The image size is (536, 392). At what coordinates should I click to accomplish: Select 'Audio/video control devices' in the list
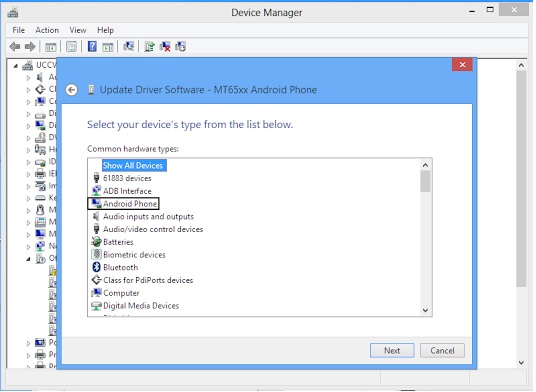click(x=153, y=229)
